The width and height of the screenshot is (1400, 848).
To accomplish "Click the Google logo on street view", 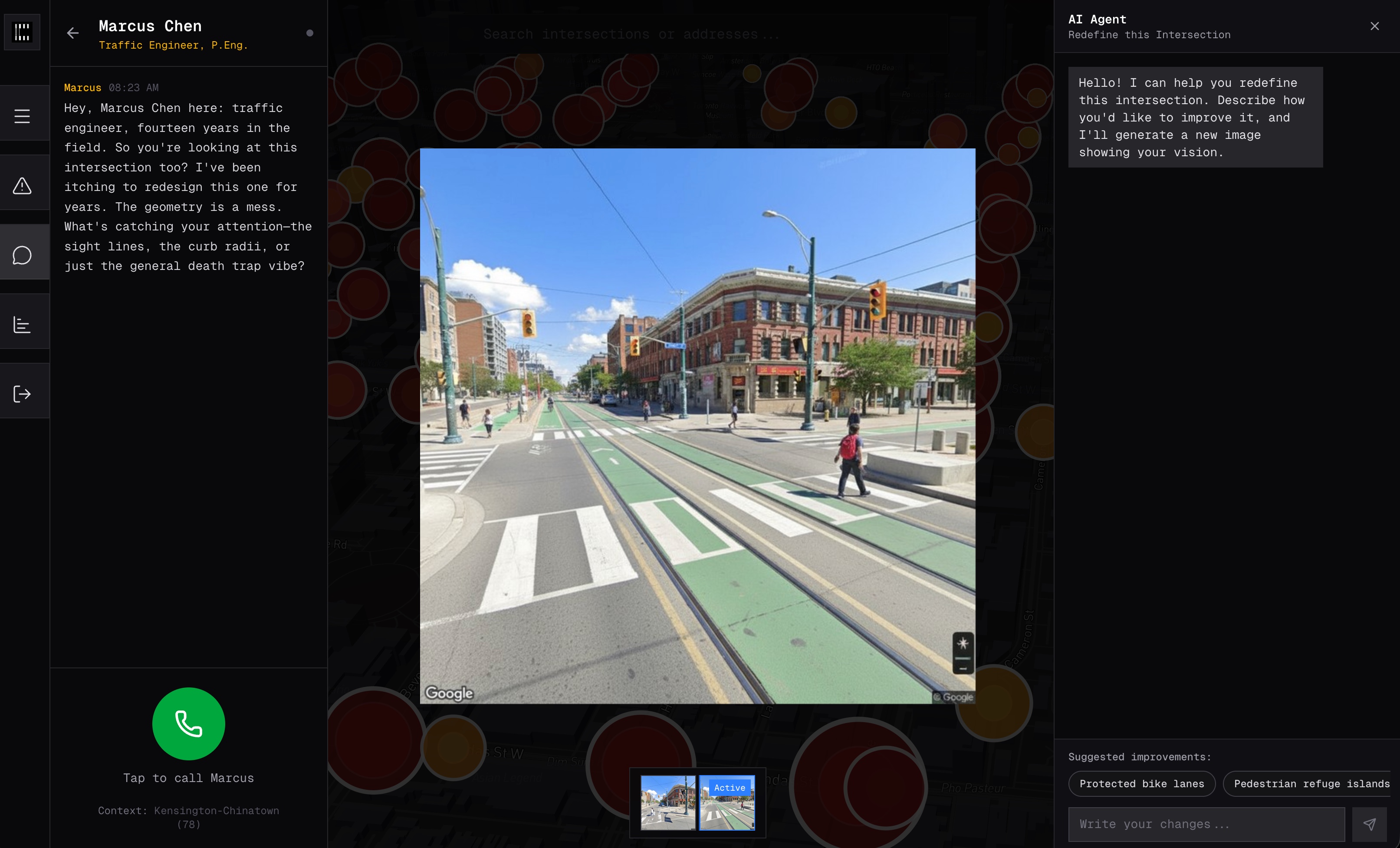I will click(449, 693).
